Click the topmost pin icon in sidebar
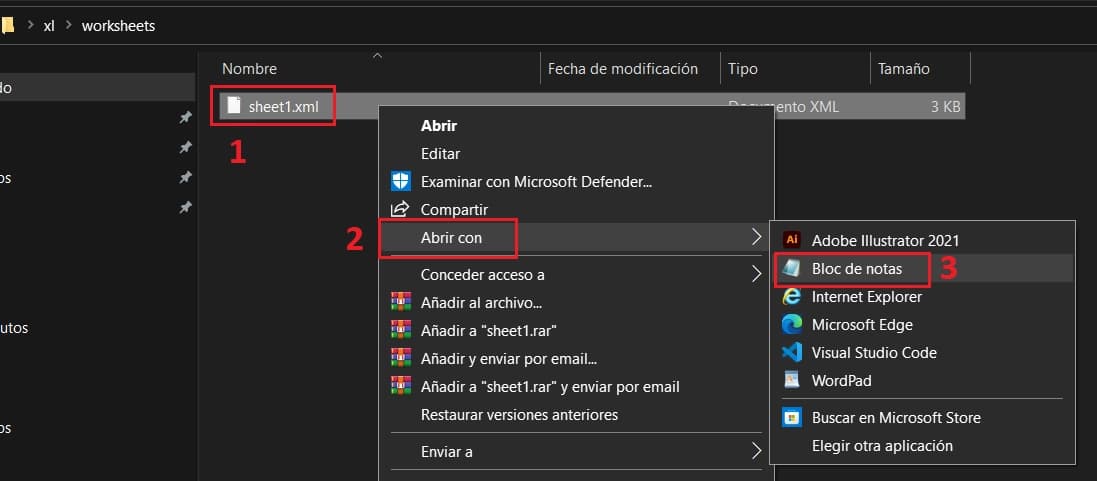The image size is (1097, 481). pos(185,117)
